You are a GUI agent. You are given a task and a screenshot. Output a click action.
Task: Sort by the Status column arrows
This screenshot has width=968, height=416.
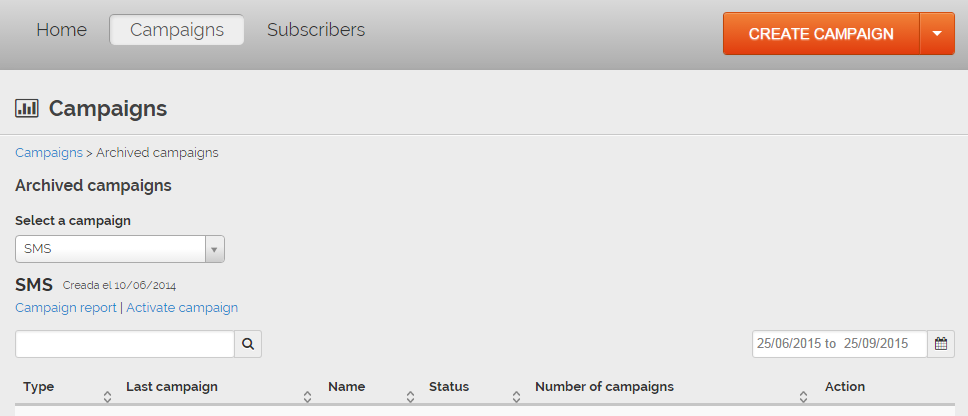click(516, 397)
